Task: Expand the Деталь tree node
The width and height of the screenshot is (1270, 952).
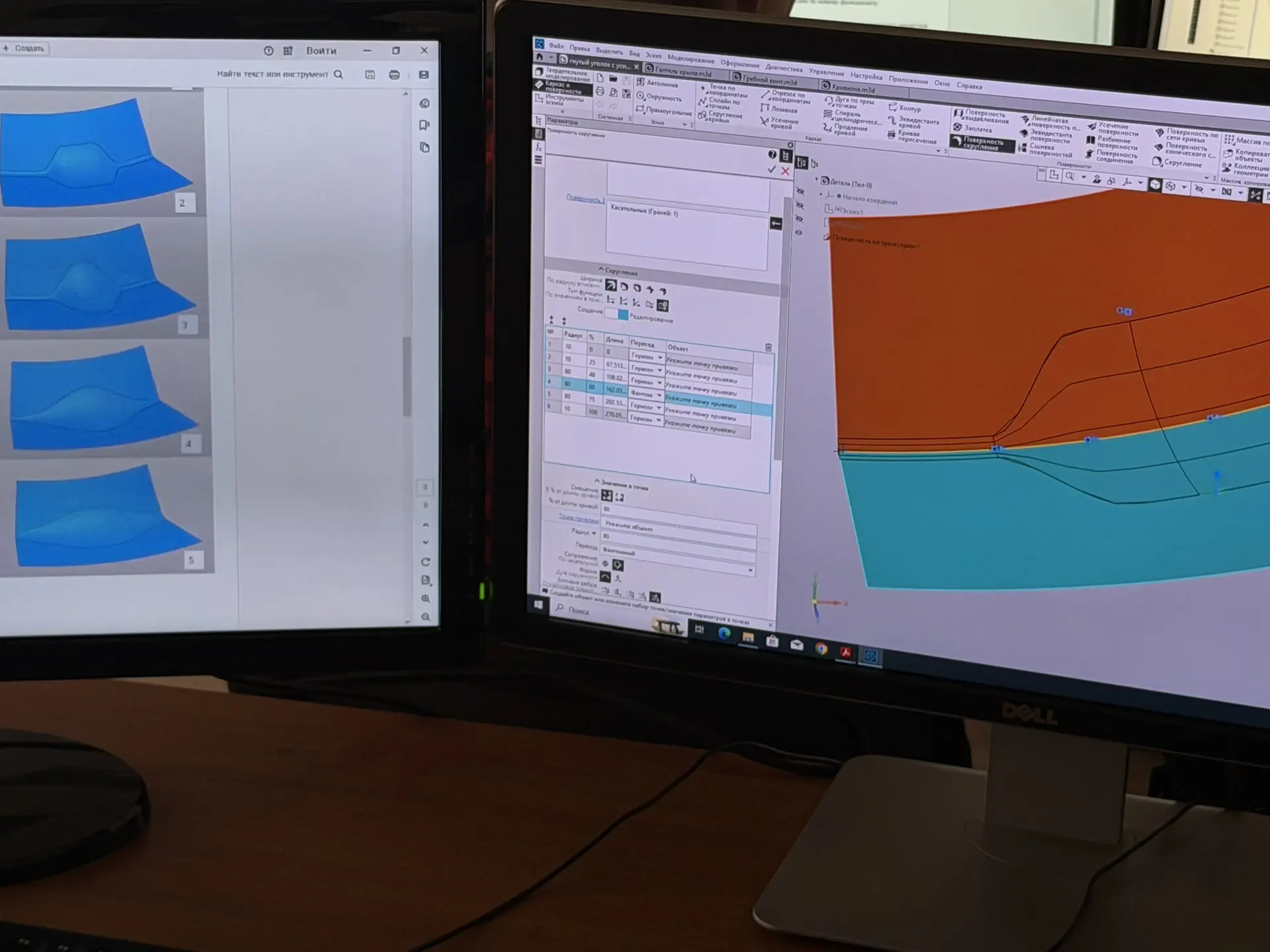Action: tap(817, 179)
